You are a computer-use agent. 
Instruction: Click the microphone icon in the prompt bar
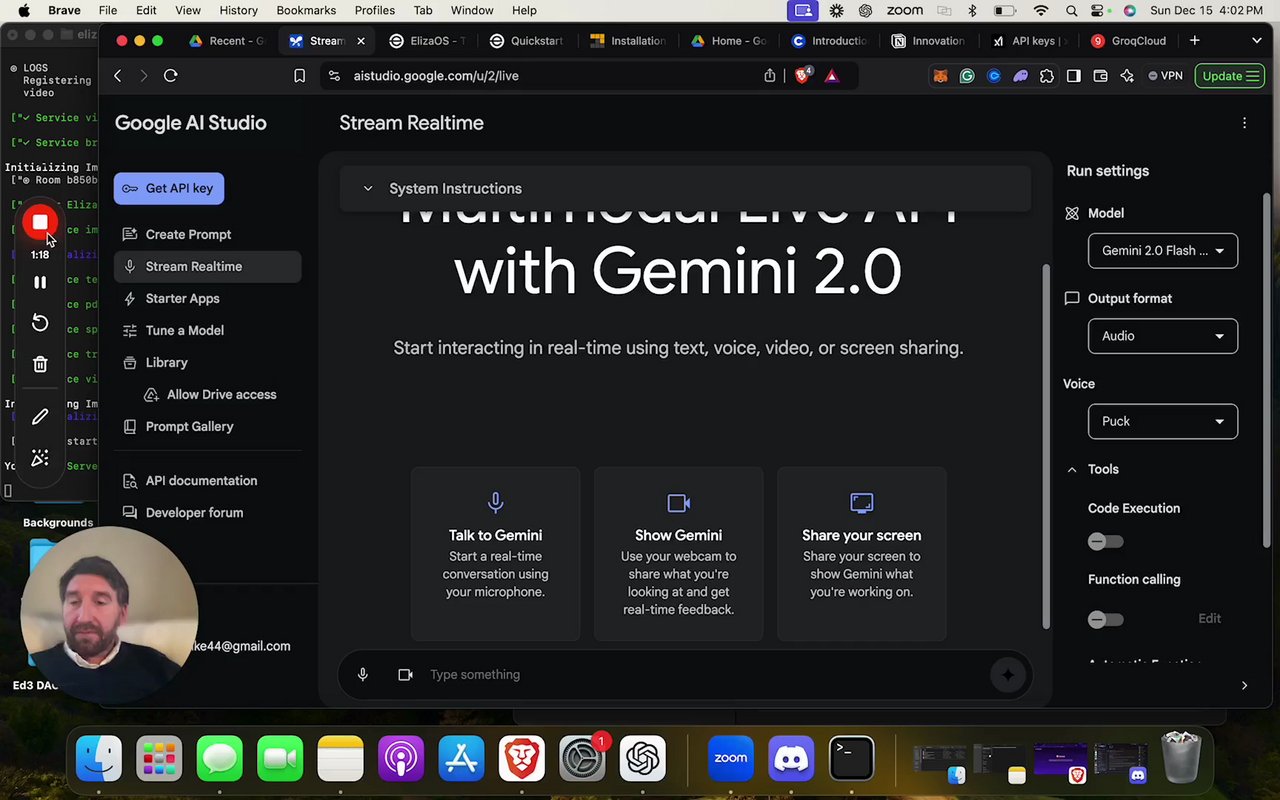point(363,675)
